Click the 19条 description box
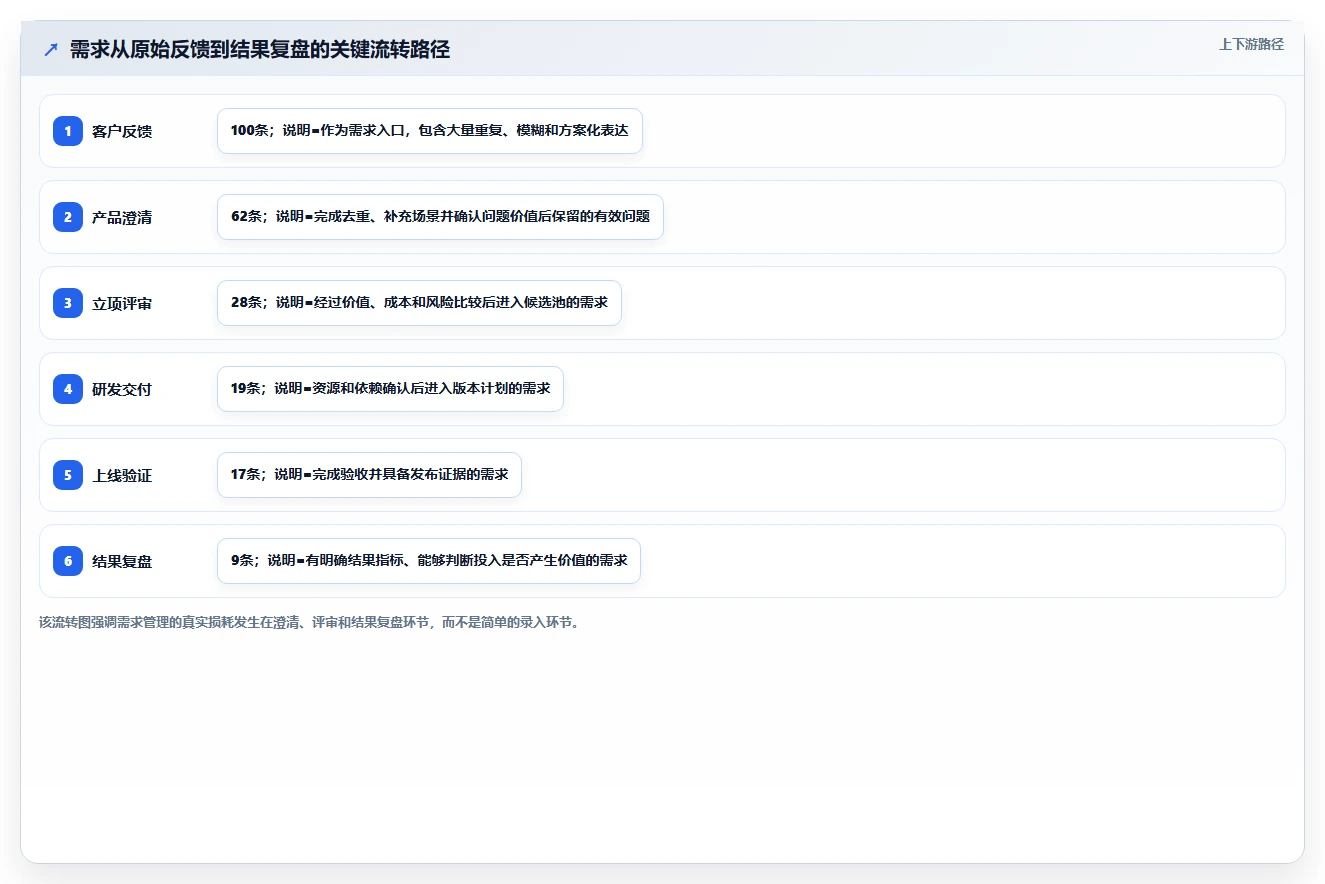The width and height of the screenshot is (1325, 884). (390, 389)
